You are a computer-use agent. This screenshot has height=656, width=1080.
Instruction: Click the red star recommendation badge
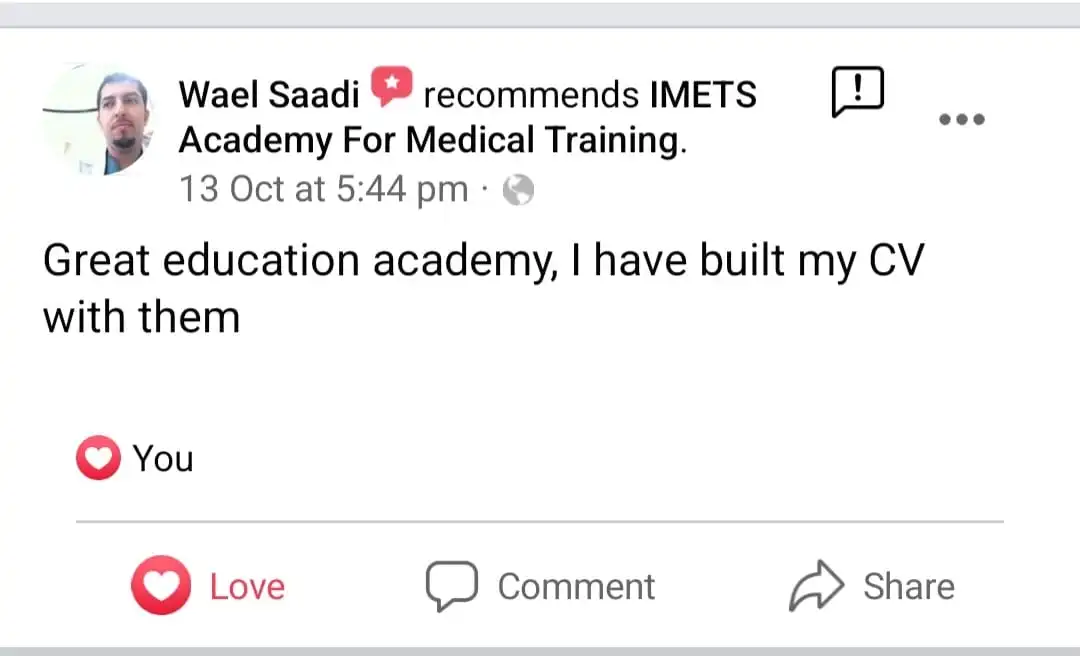tap(391, 90)
